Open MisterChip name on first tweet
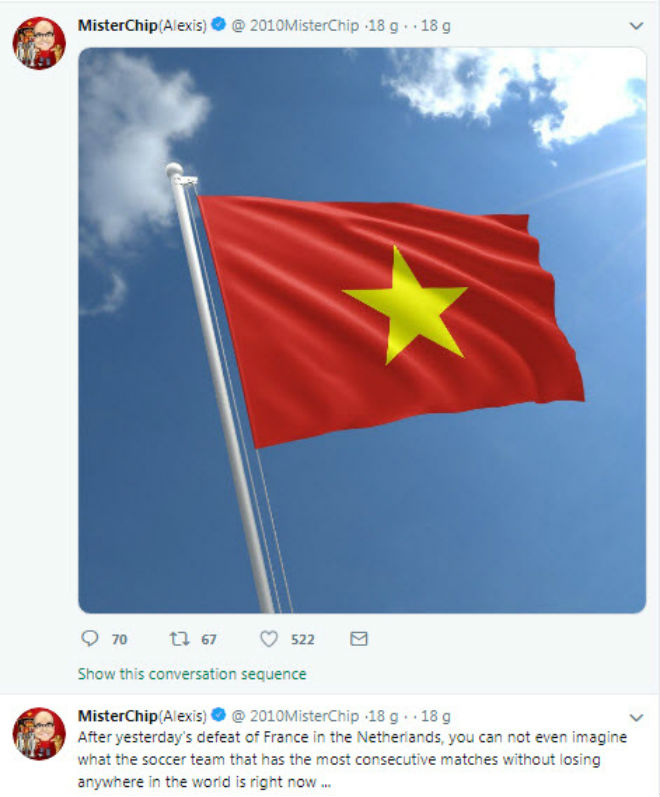Image resolution: width=660 pixels, height=797 pixels. pyautogui.click(x=142, y=25)
